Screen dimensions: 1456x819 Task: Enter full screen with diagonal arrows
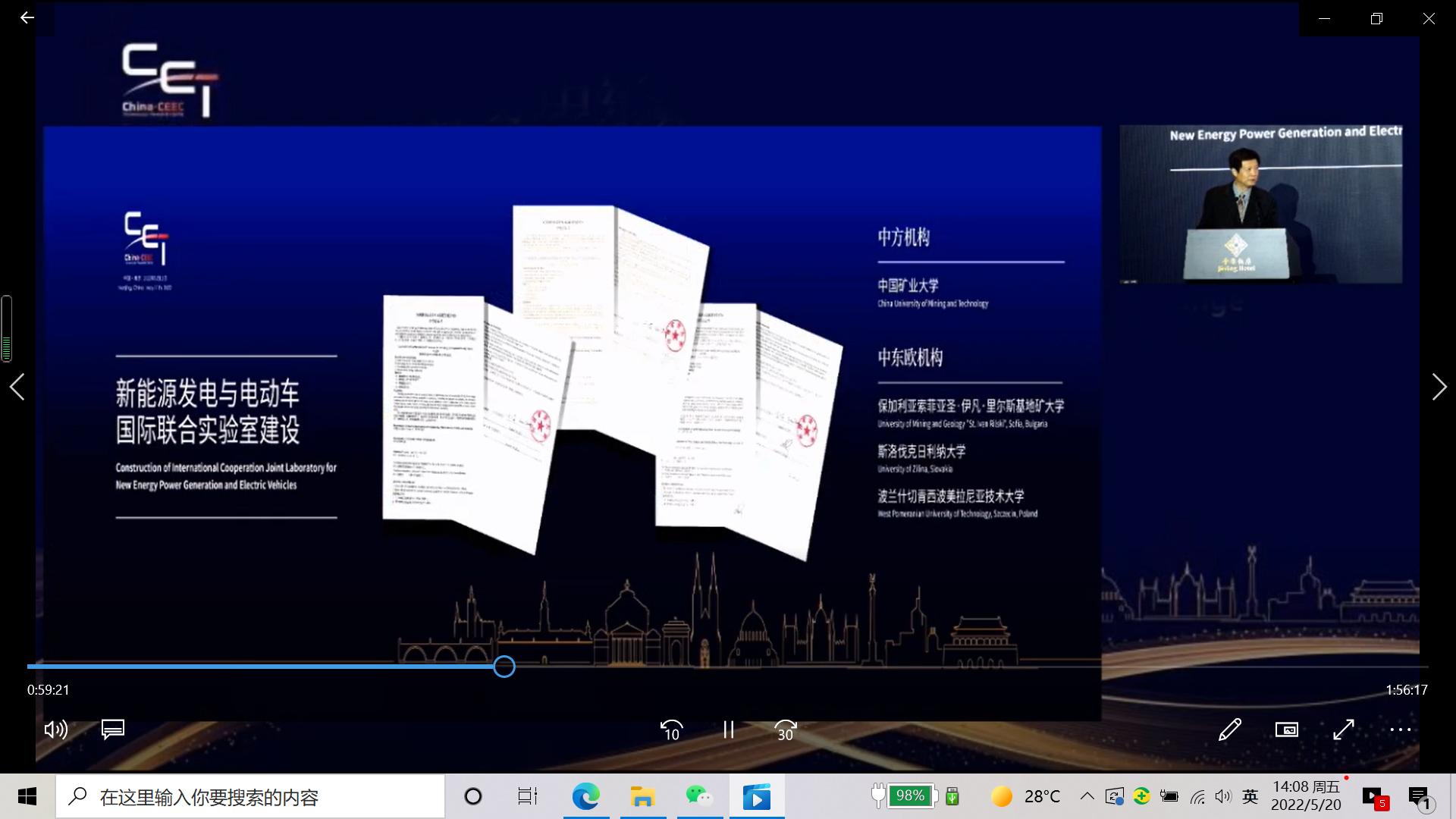point(1344,730)
